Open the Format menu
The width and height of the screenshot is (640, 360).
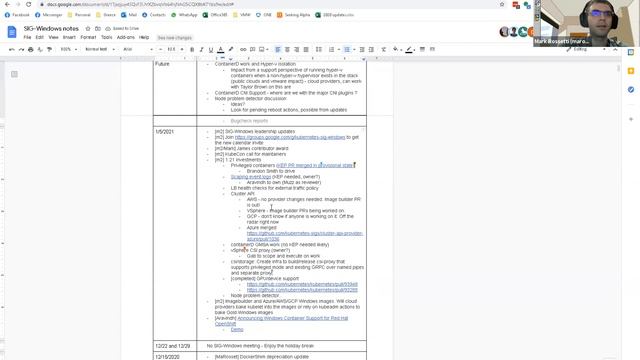(x=88, y=38)
